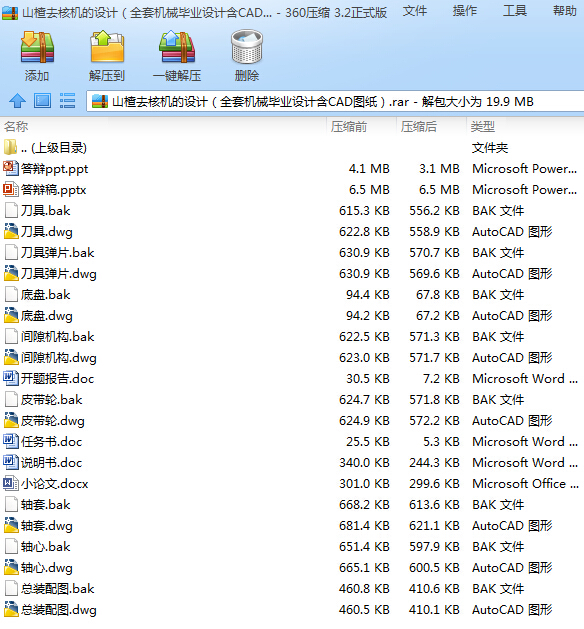Click the 360压缩 title bar app icon
Viewport: 584px width, 629px height.
[10, 13]
